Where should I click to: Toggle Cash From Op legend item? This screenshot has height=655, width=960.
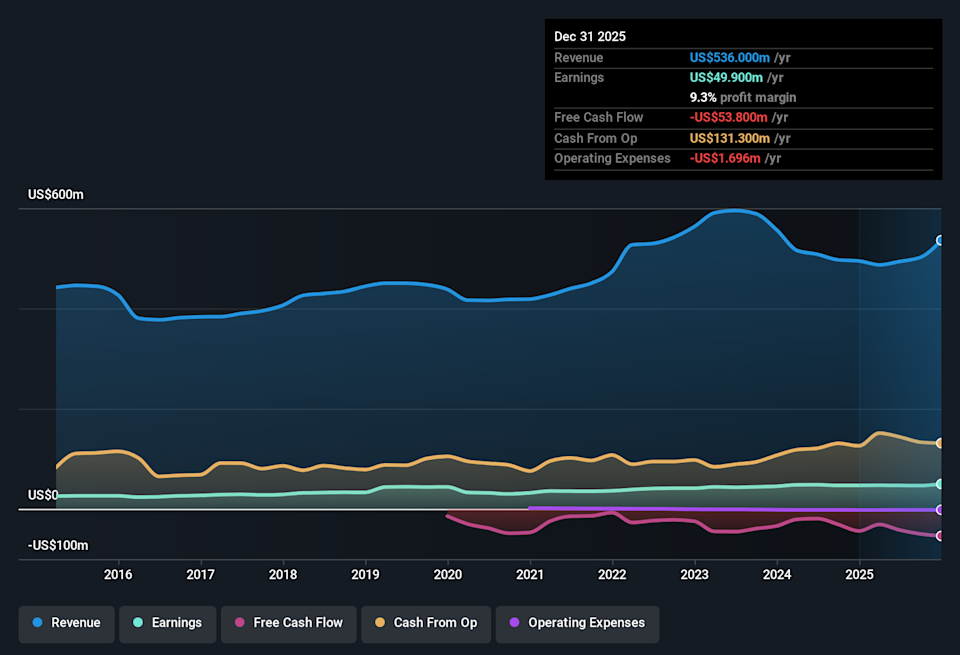426,623
